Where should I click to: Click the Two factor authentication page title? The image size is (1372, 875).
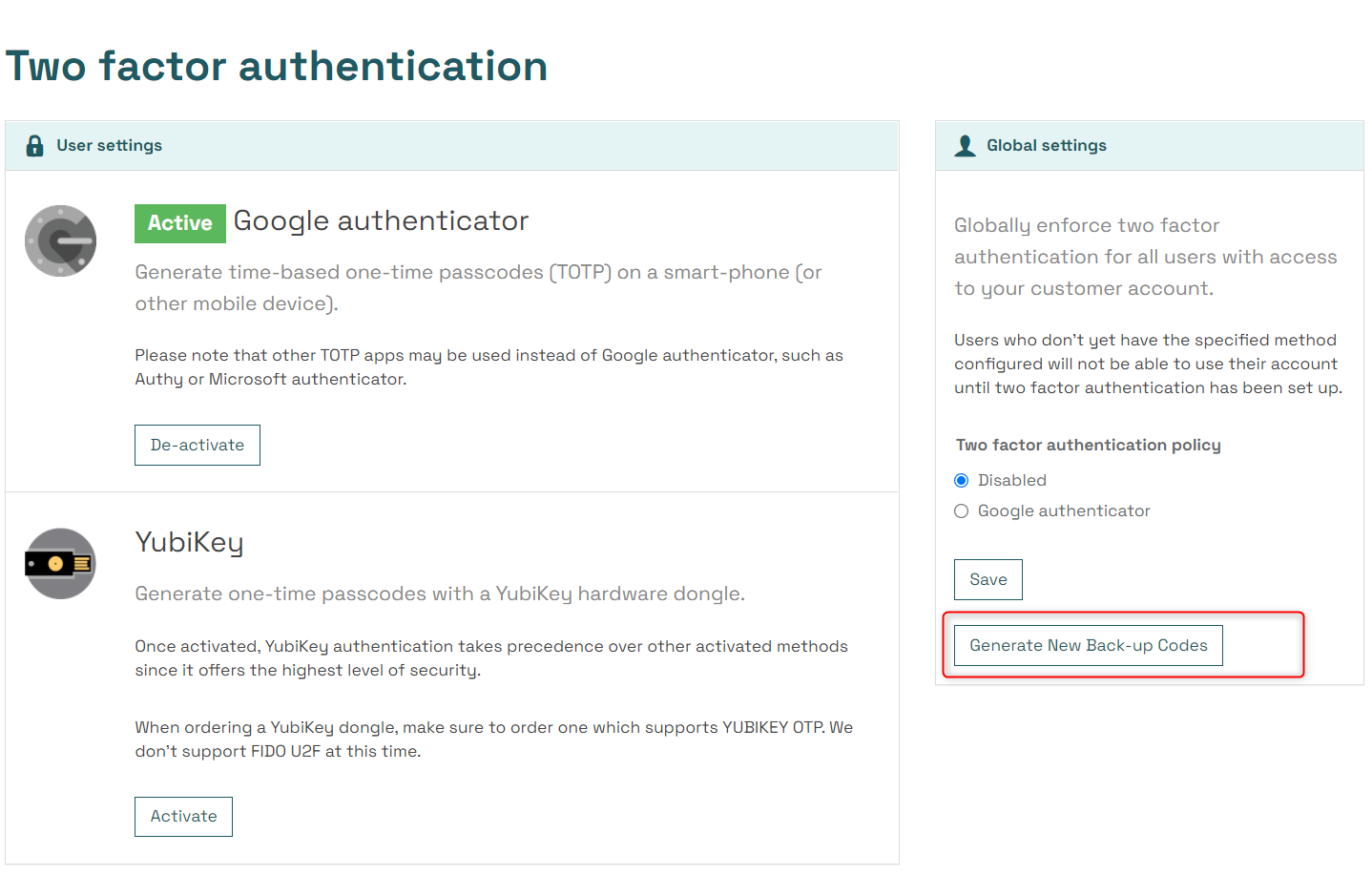(277, 67)
